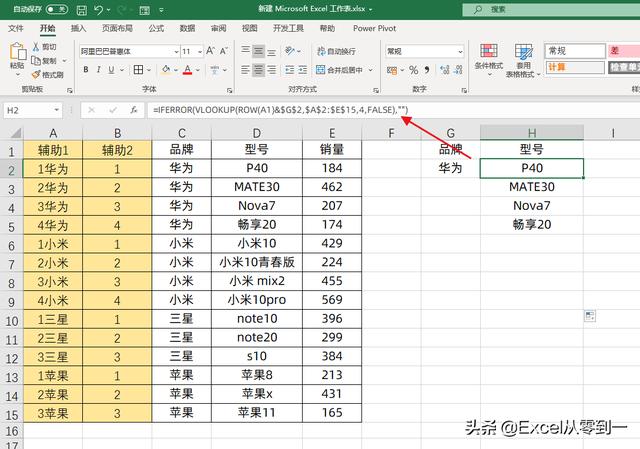Toggle bottom align for cells
Screen dimensions: 640x449
(271, 51)
